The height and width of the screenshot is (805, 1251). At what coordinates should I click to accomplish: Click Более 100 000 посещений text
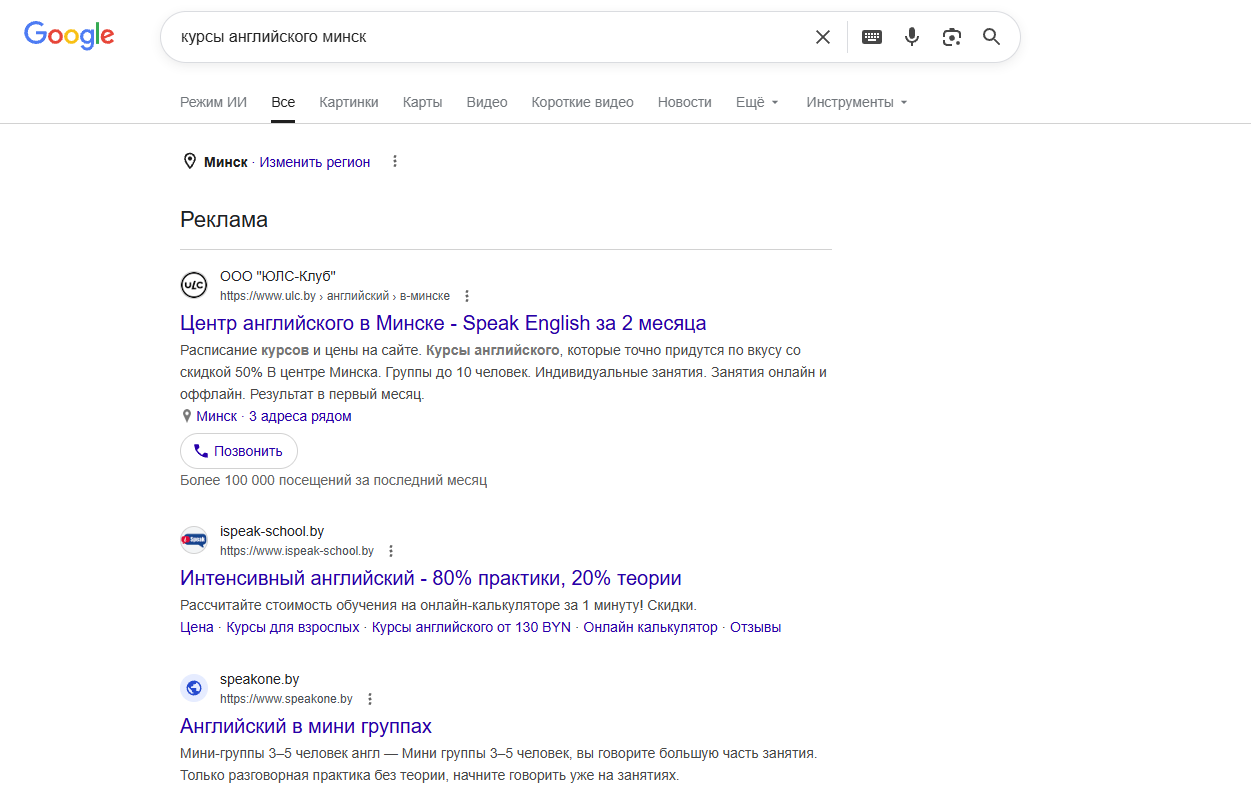pyautogui.click(x=334, y=480)
